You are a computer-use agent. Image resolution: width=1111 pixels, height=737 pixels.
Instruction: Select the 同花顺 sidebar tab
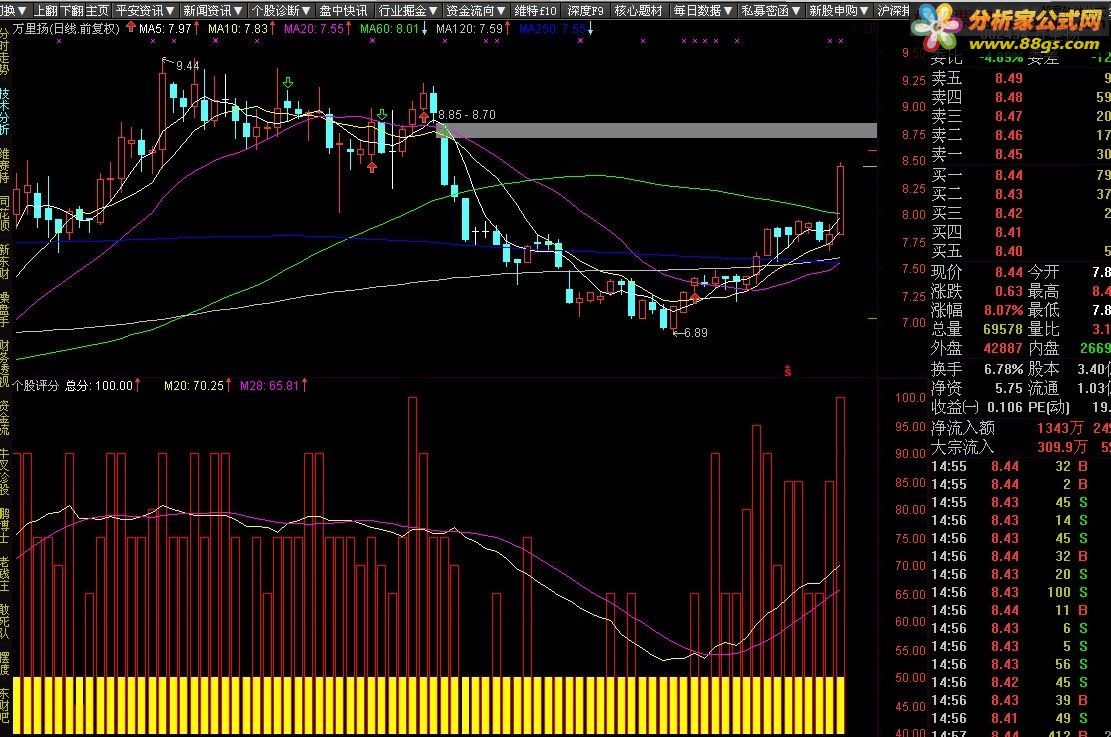(5, 214)
